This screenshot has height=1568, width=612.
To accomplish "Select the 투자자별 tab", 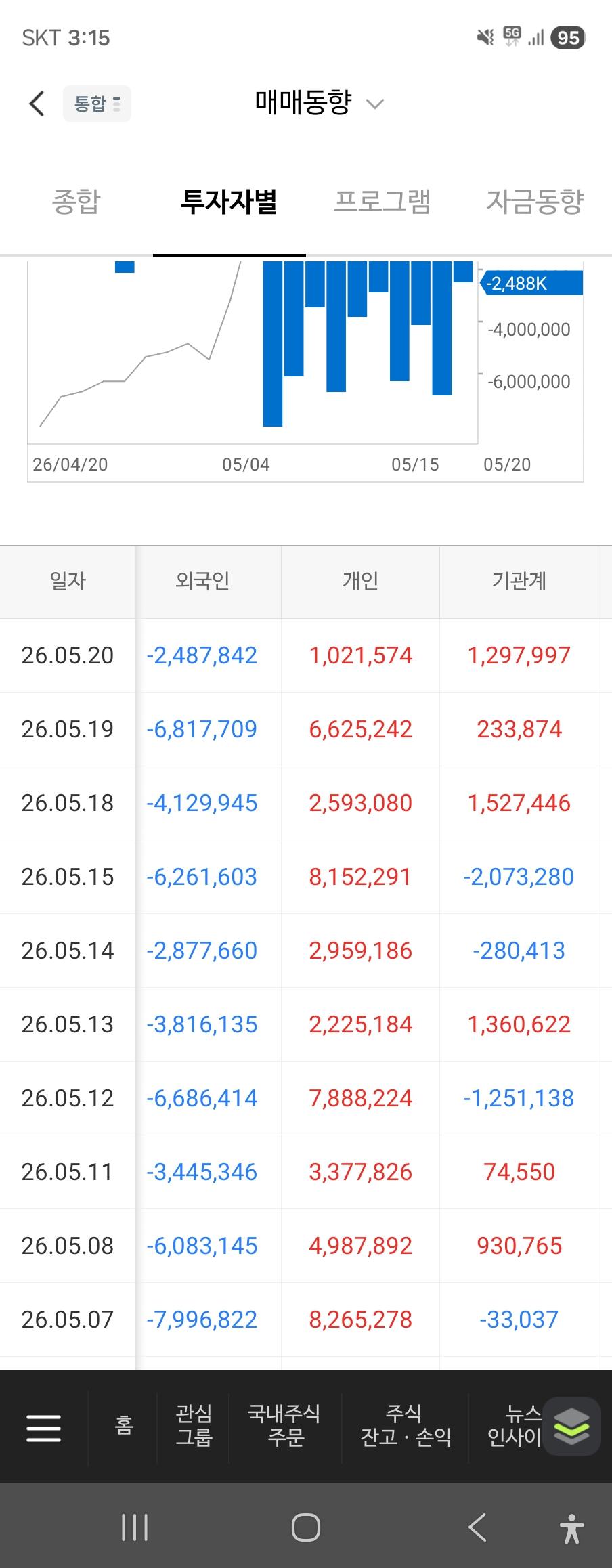I will click(229, 202).
